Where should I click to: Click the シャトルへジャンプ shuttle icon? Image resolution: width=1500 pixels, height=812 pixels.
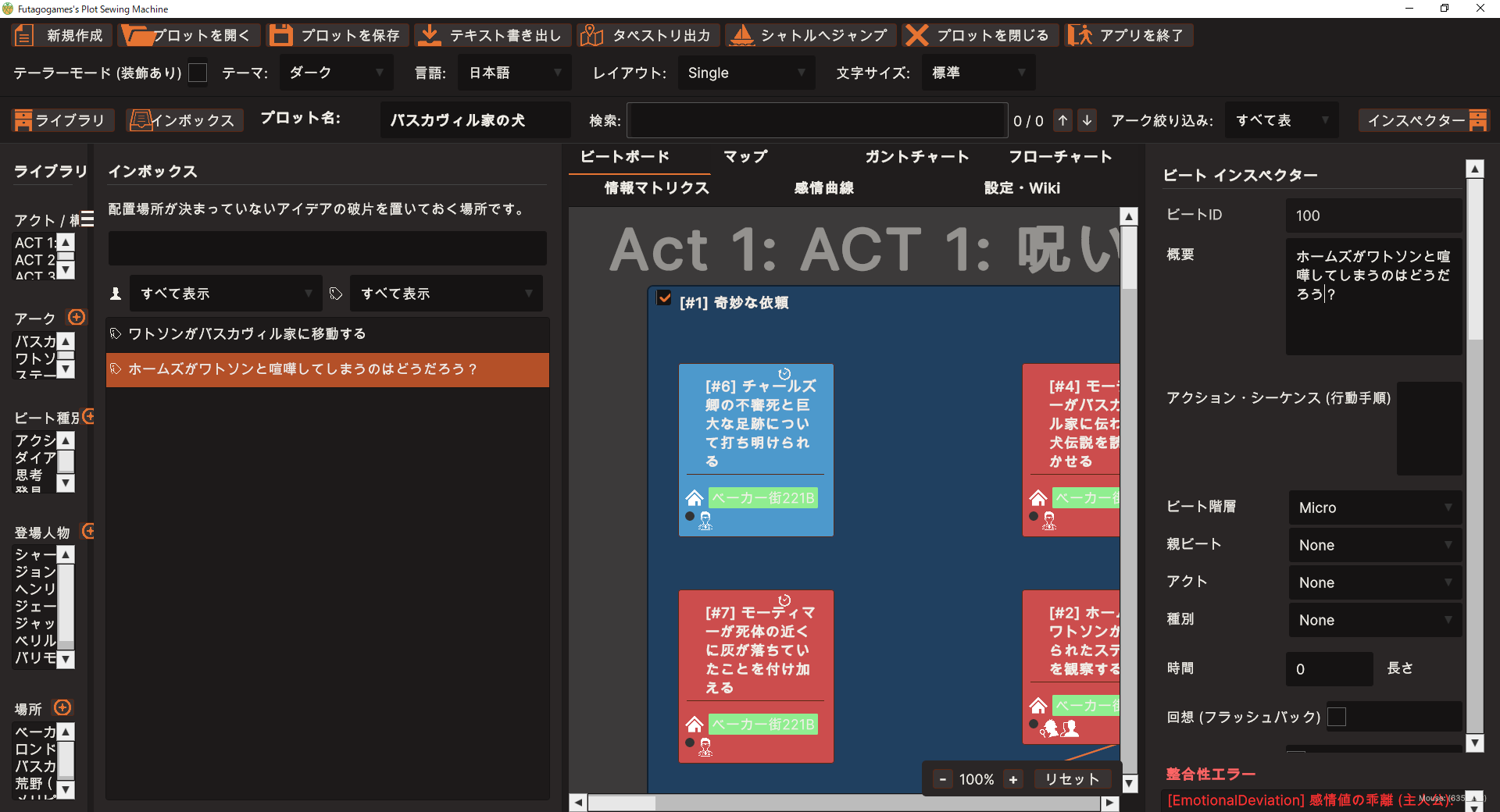741,35
